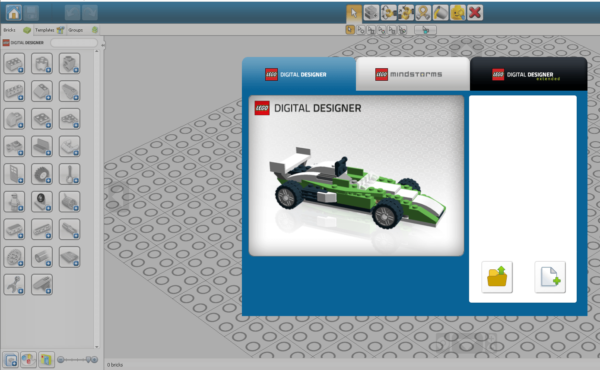Expand the doors and windows category

point(14,174)
